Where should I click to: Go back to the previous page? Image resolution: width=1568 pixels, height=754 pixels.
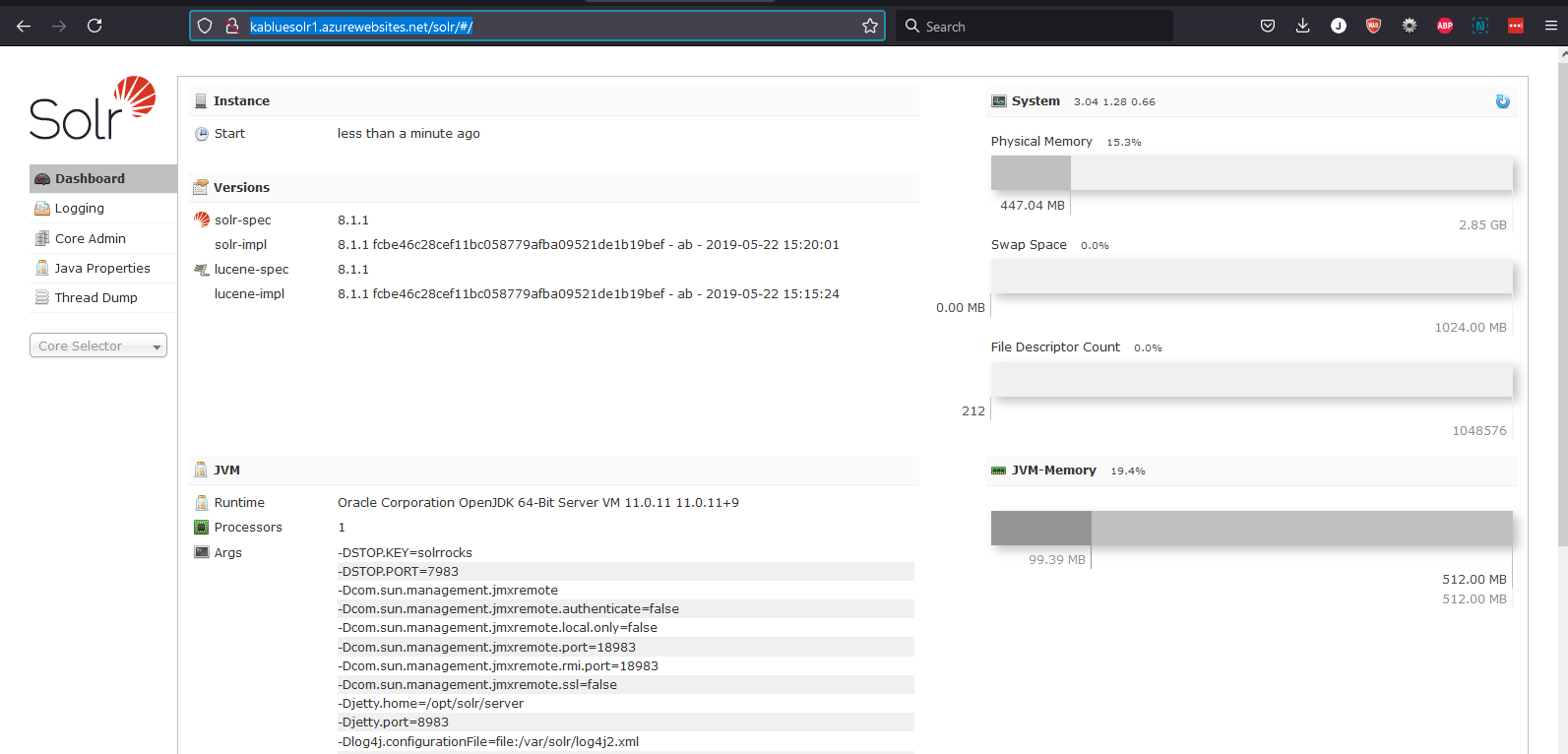click(x=24, y=27)
